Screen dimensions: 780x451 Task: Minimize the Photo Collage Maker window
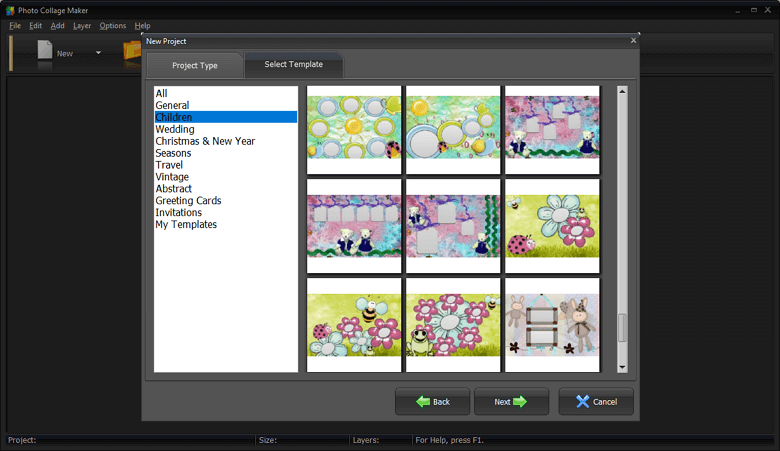(x=737, y=10)
